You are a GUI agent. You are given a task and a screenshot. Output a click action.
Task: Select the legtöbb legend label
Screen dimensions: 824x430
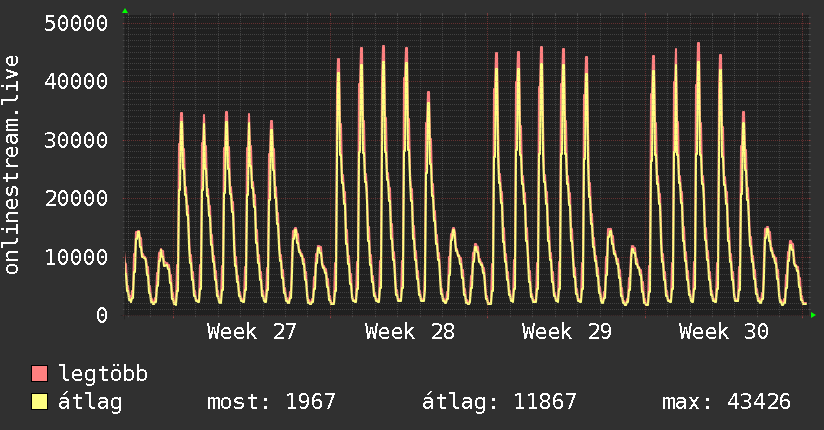[x=103, y=373]
